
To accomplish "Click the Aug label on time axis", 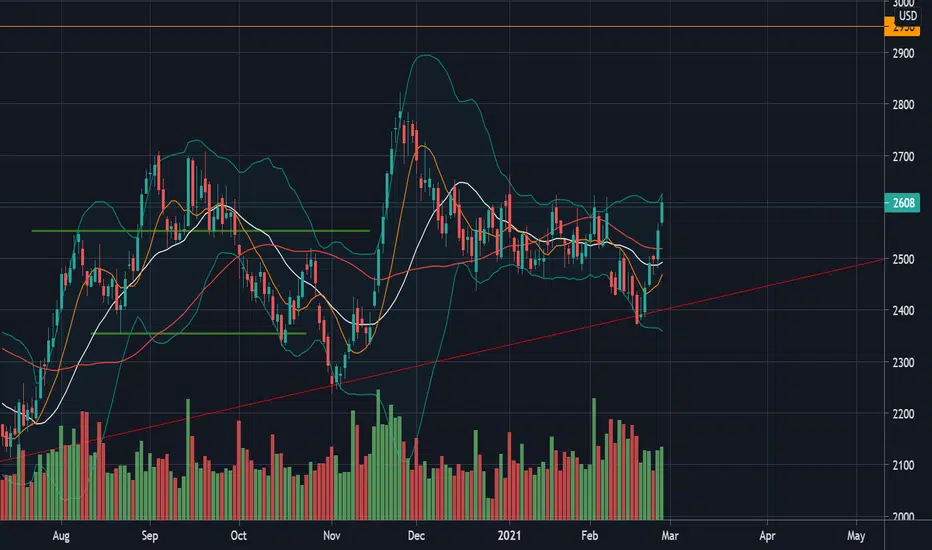I will (x=61, y=536).
